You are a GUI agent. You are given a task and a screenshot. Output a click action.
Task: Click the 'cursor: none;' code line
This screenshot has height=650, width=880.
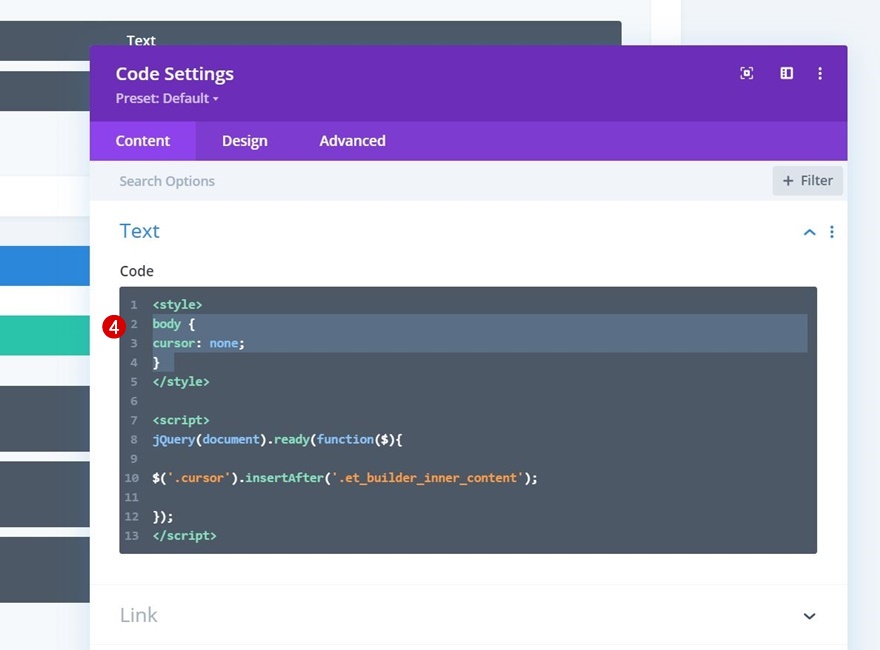click(199, 343)
